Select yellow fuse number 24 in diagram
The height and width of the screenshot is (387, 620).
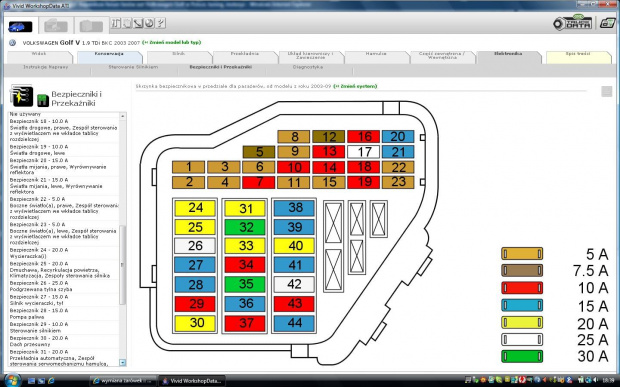click(x=195, y=208)
